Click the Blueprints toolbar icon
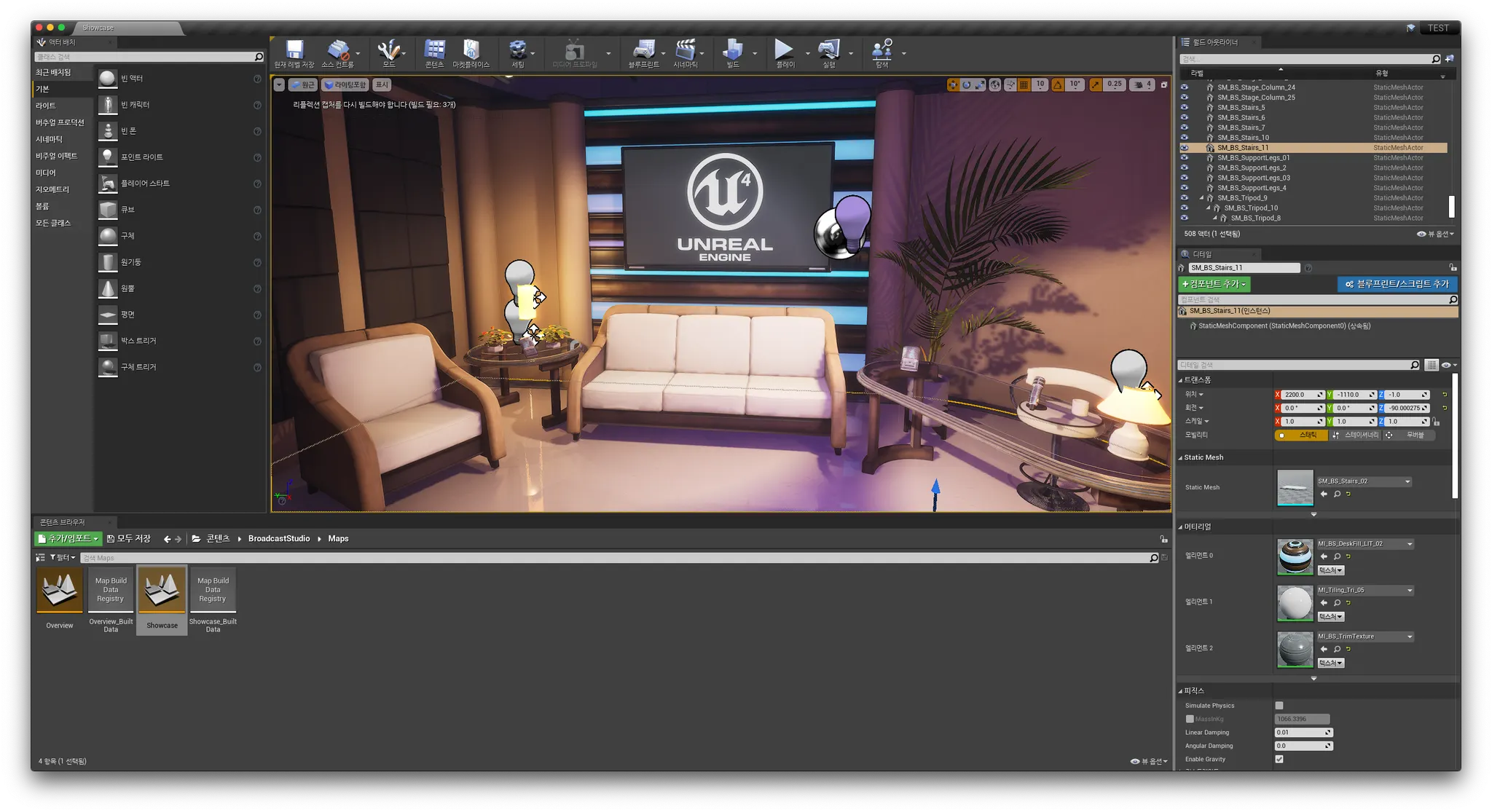The image size is (1492, 812). coord(643,51)
